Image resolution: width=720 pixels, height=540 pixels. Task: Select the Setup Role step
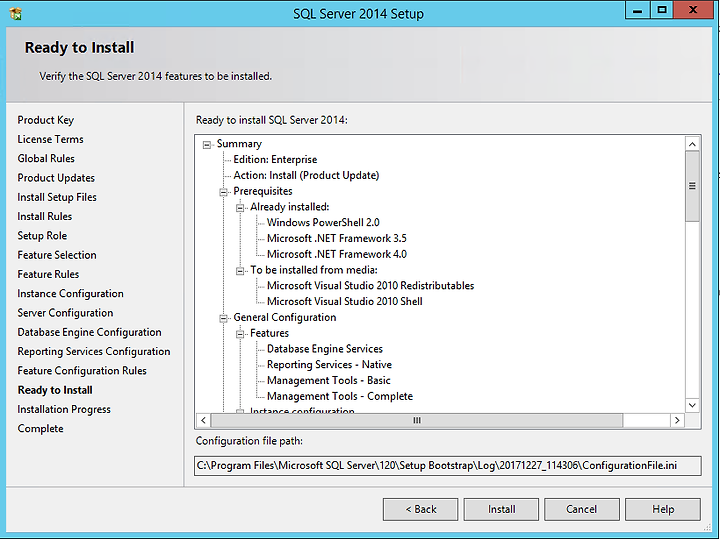tap(42, 236)
